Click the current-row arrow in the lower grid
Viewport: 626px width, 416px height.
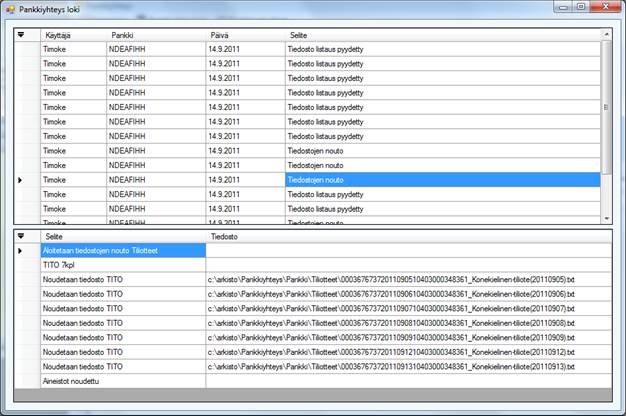pyautogui.click(x=20, y=250)
